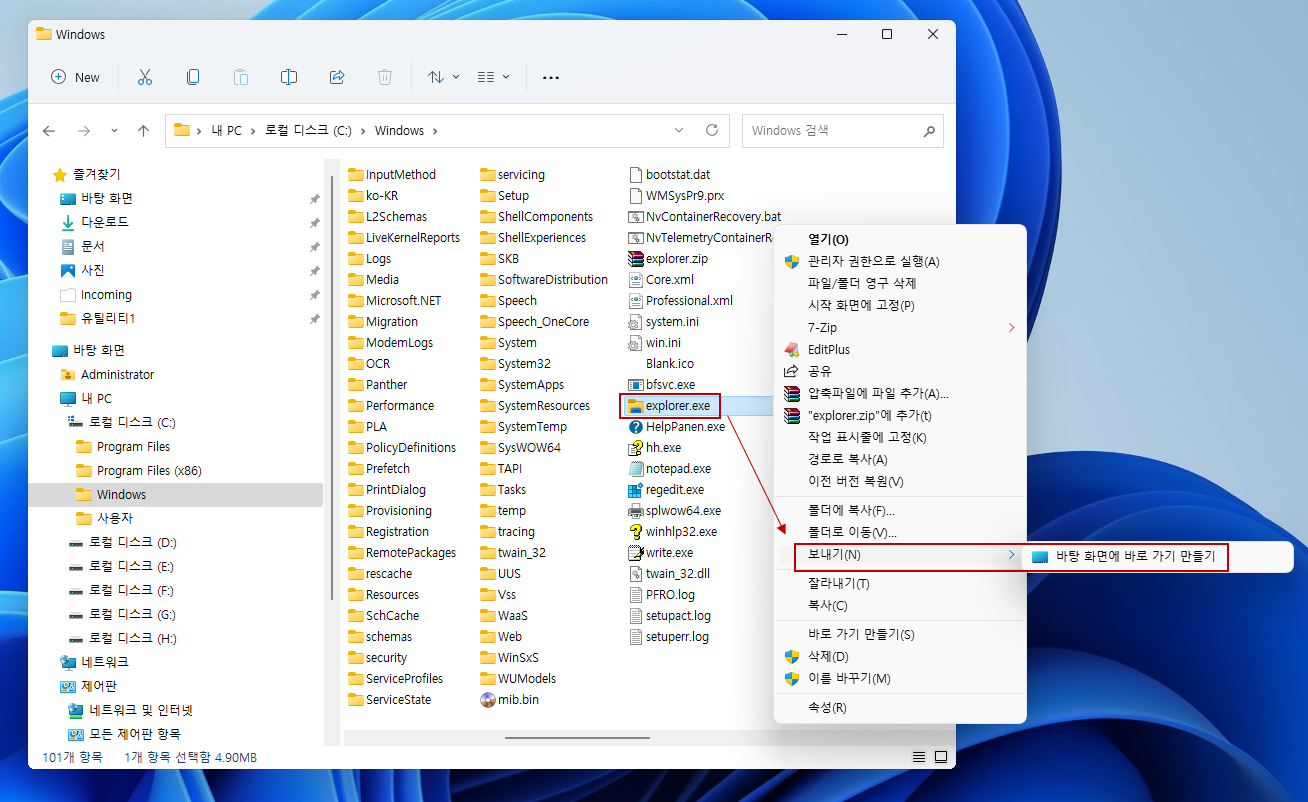Click the Cut scissors icon in toolbar
The height and width of the screenshot is (802, 1308).
tap(144, 77)
